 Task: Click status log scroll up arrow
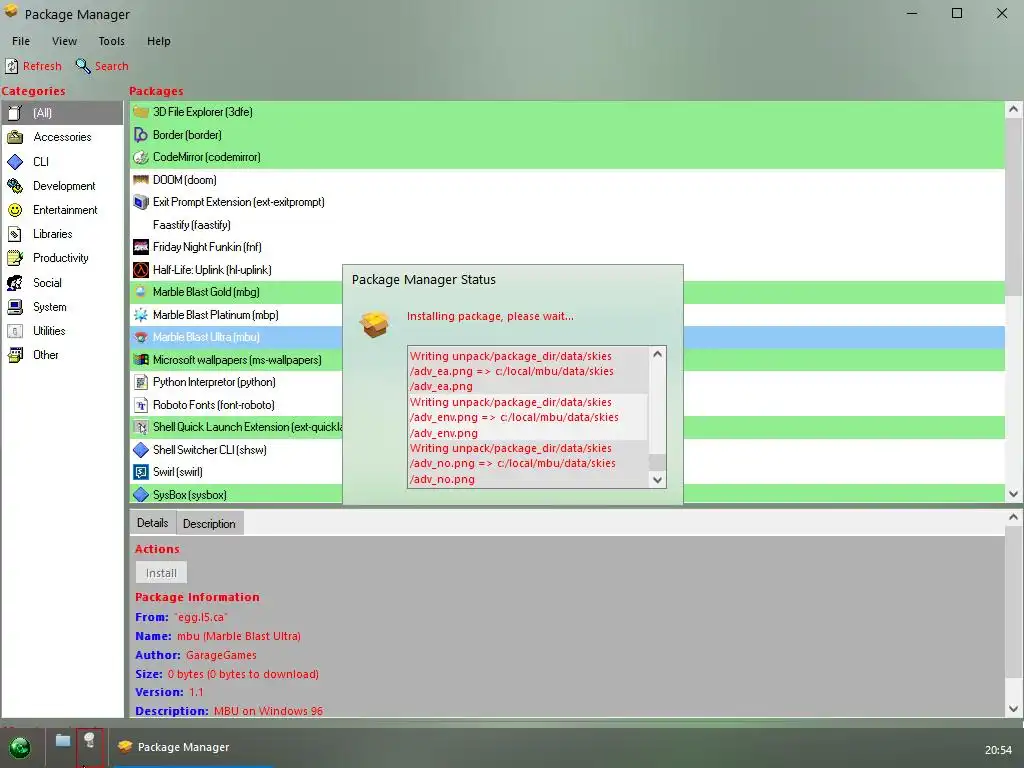(x=658, y=354)
